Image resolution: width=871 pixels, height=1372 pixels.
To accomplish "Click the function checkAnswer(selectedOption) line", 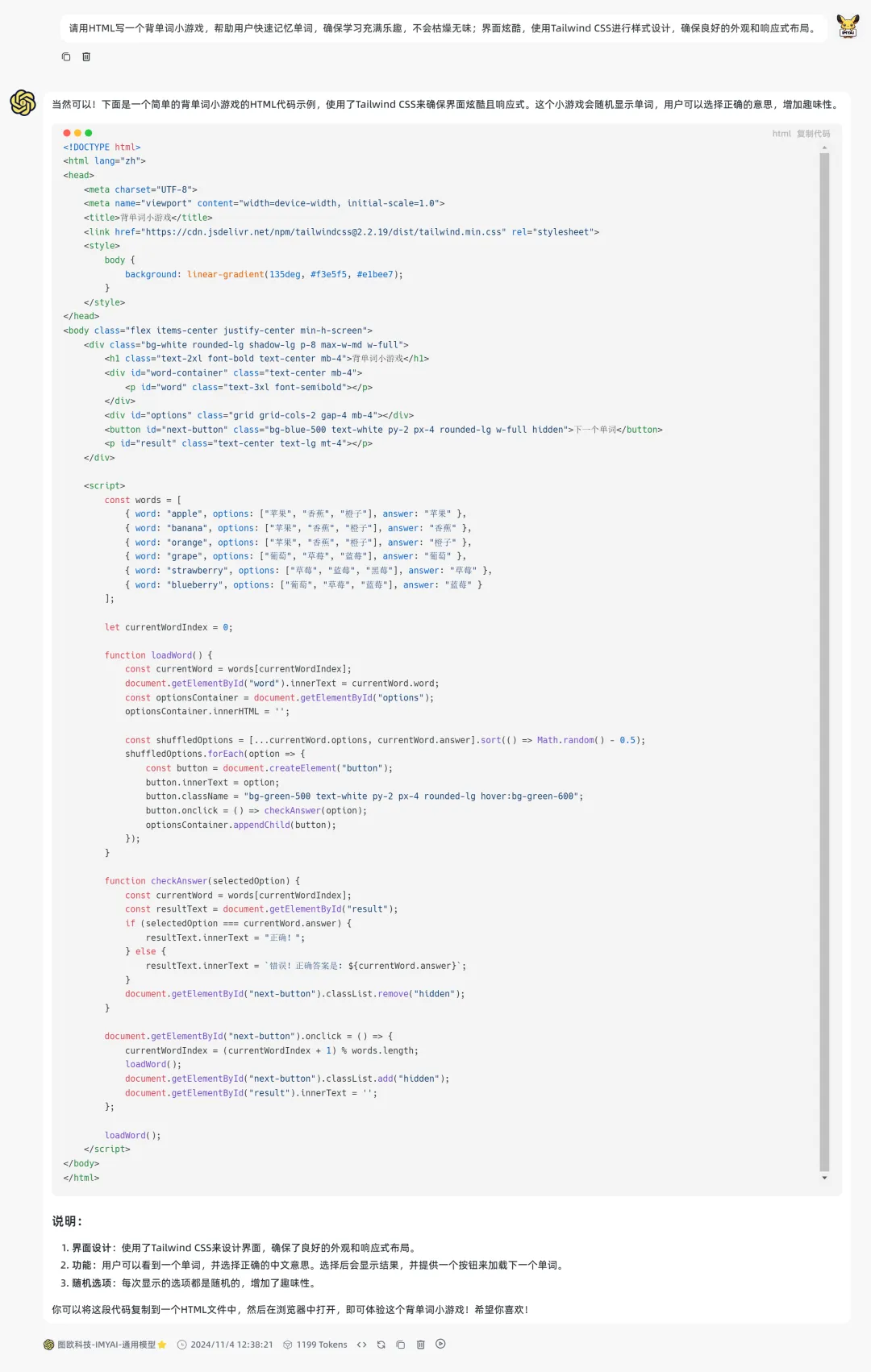I will coord(202,881).
